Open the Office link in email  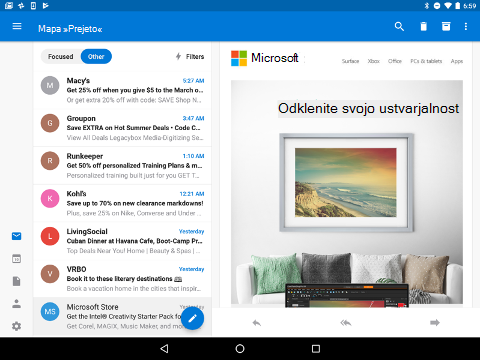[x=395, y=61]
